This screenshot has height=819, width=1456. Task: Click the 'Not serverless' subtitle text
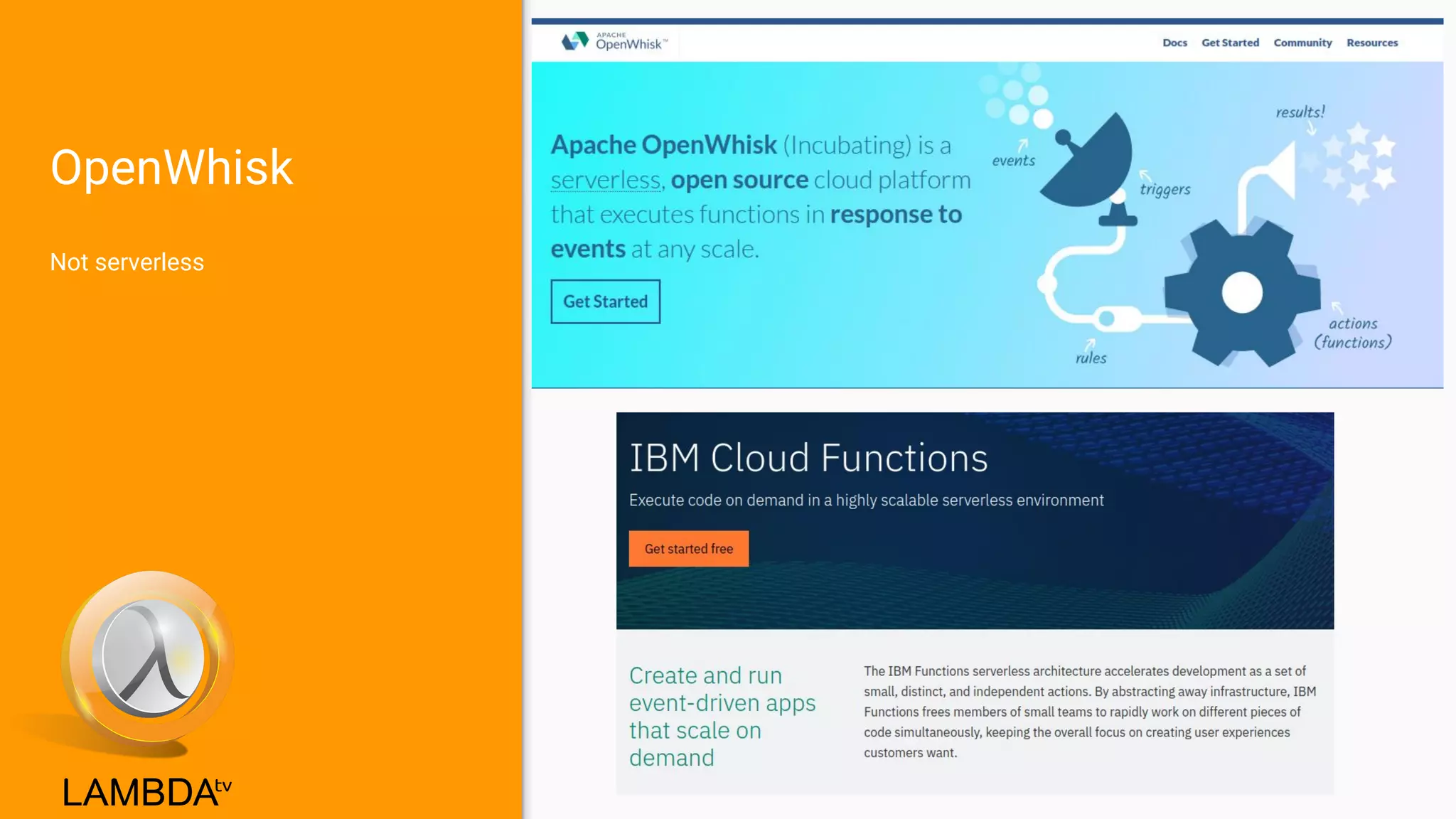127,262
